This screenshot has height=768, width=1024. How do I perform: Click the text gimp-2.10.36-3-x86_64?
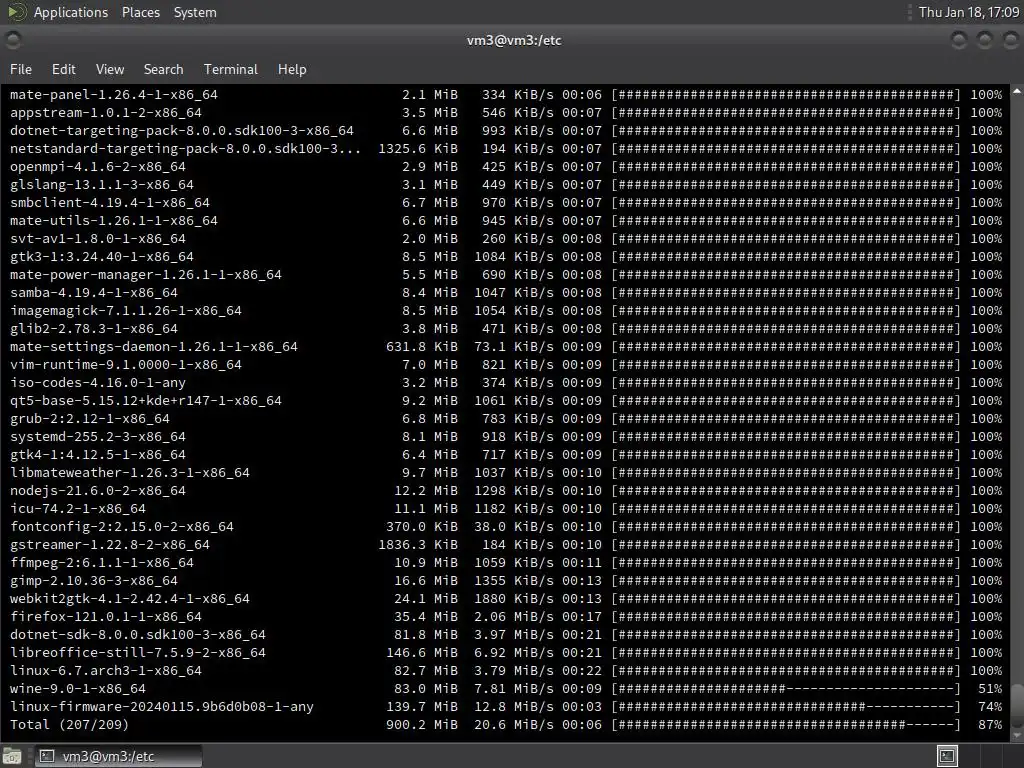tap(94, 581)
